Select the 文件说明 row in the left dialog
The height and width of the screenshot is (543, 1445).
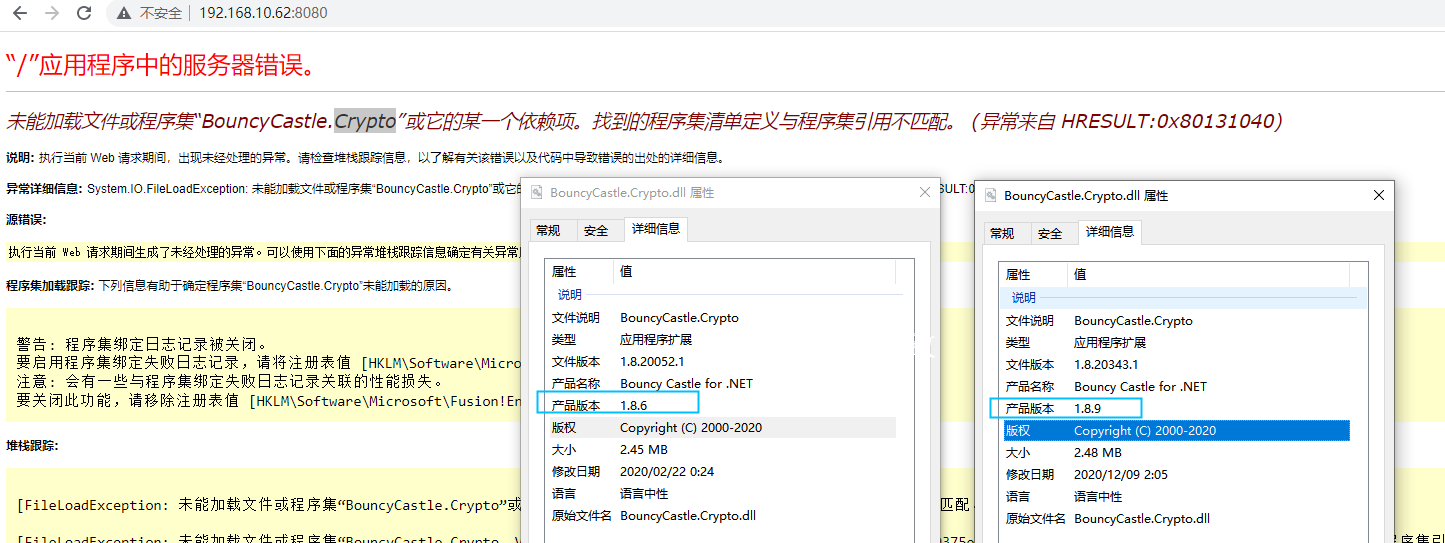[x=721, y=318]
